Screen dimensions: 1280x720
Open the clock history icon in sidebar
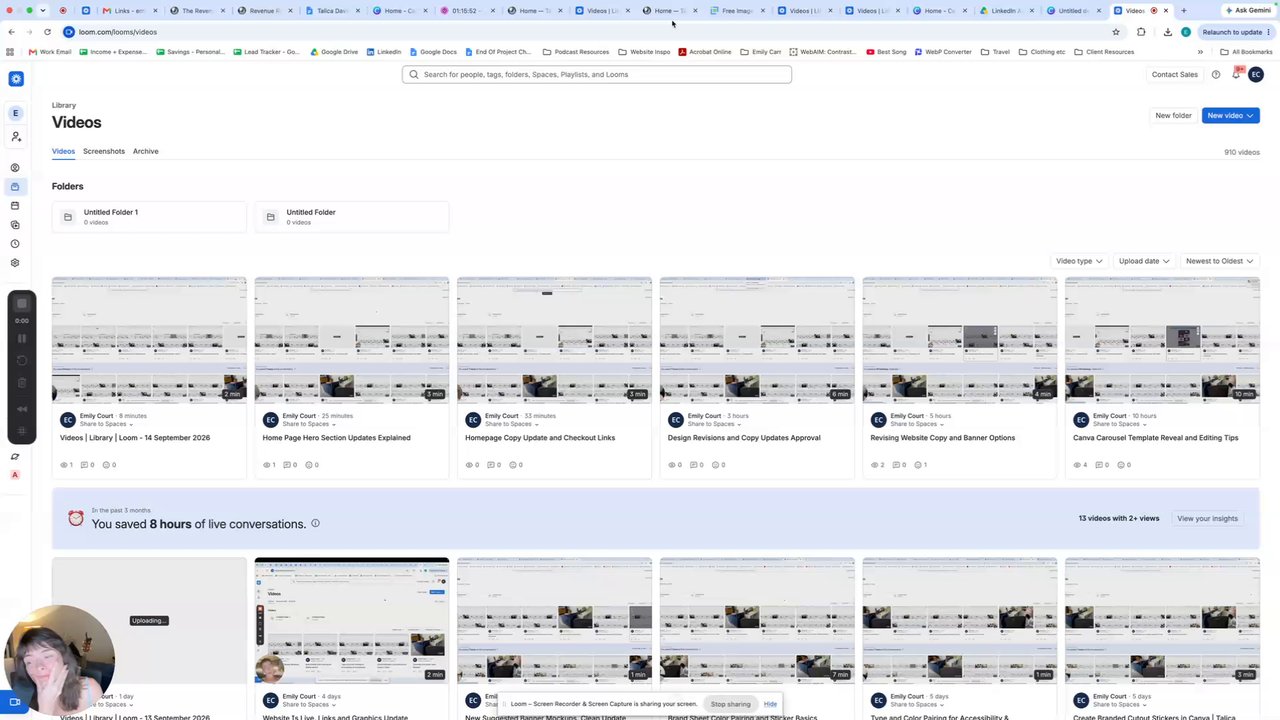point(15,244)
